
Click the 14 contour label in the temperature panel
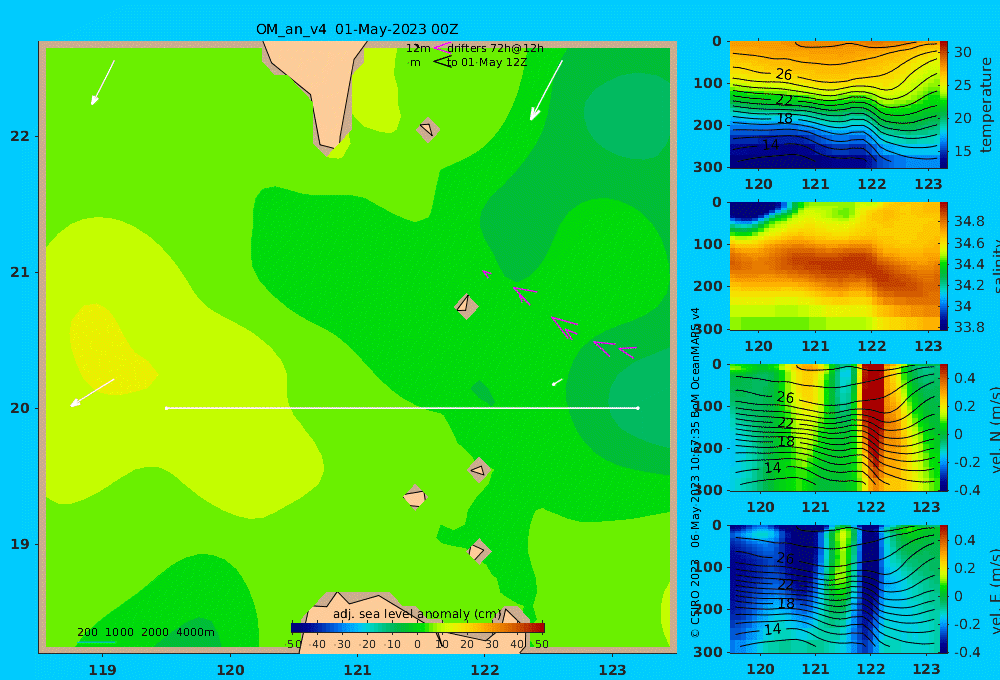pyautogui.click(x=771, y=145)
